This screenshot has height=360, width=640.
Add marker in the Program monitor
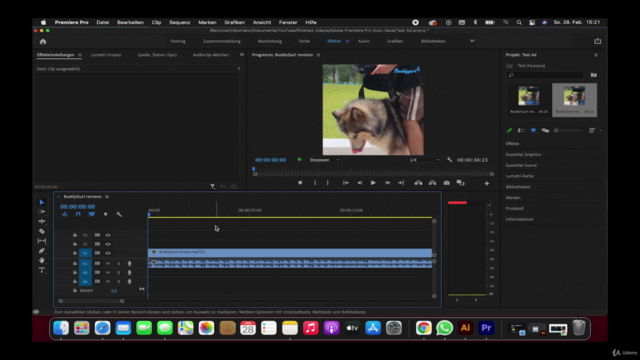300,183
